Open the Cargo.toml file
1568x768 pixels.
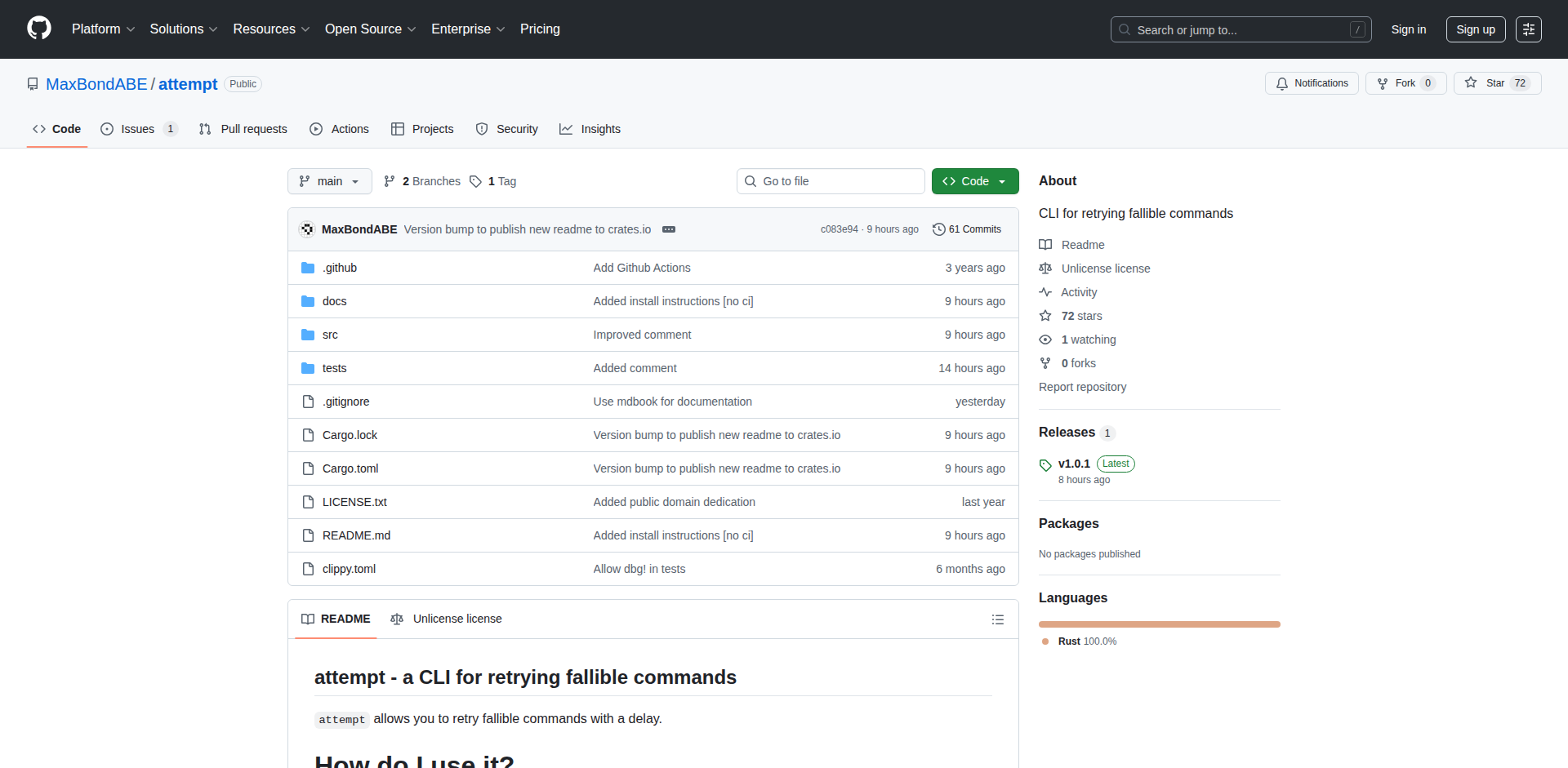coord(350,468)
